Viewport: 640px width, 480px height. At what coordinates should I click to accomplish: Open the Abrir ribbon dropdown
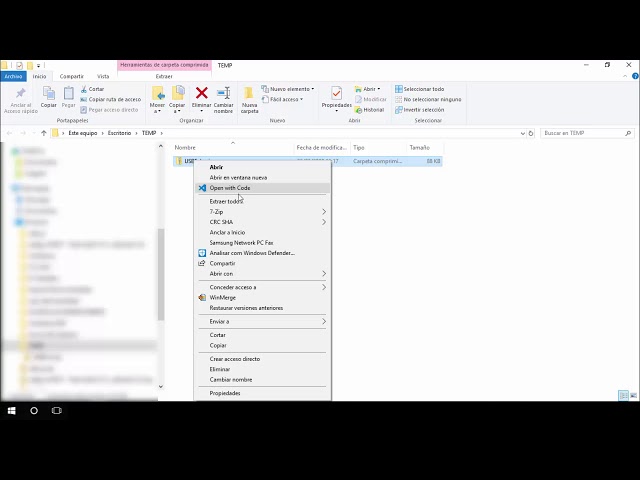[x=367, y=89]
